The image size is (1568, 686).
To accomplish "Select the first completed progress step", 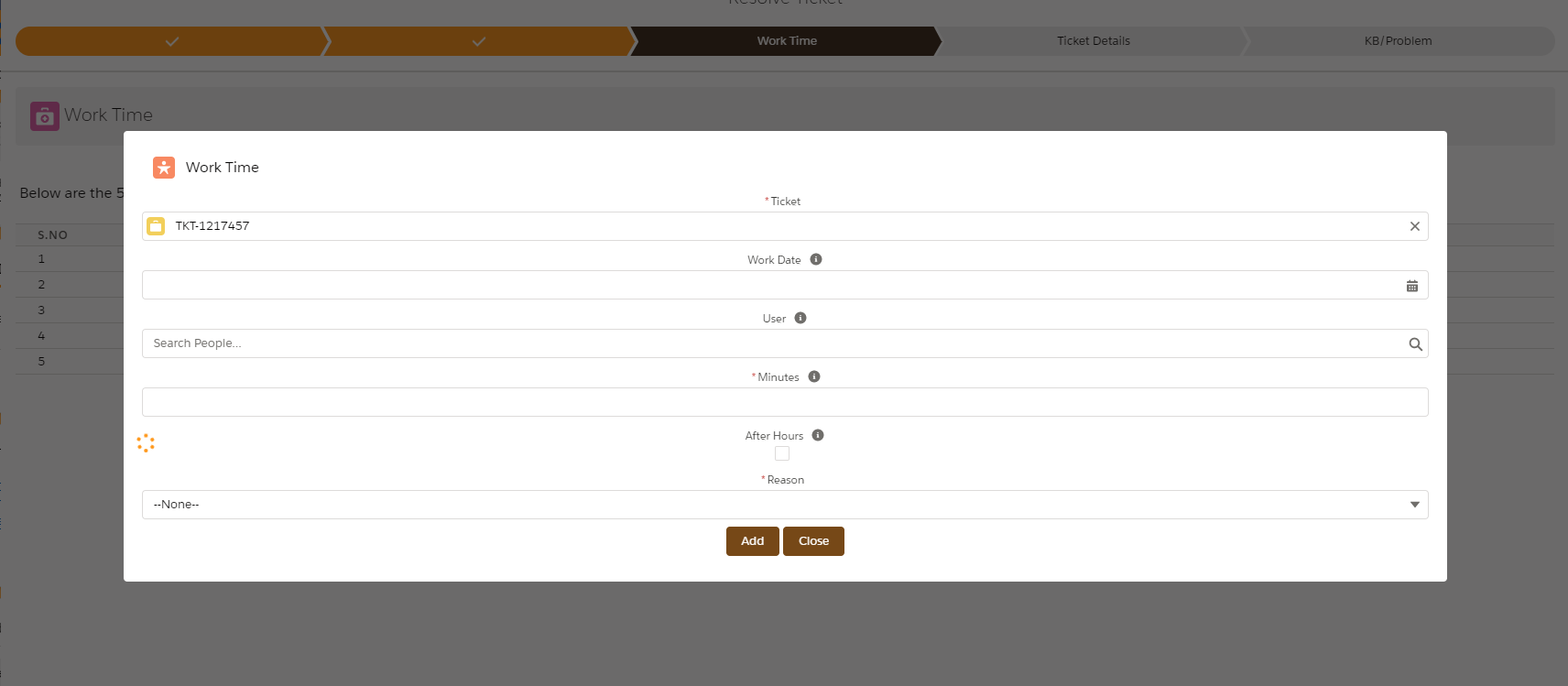I will pos(172,41).
